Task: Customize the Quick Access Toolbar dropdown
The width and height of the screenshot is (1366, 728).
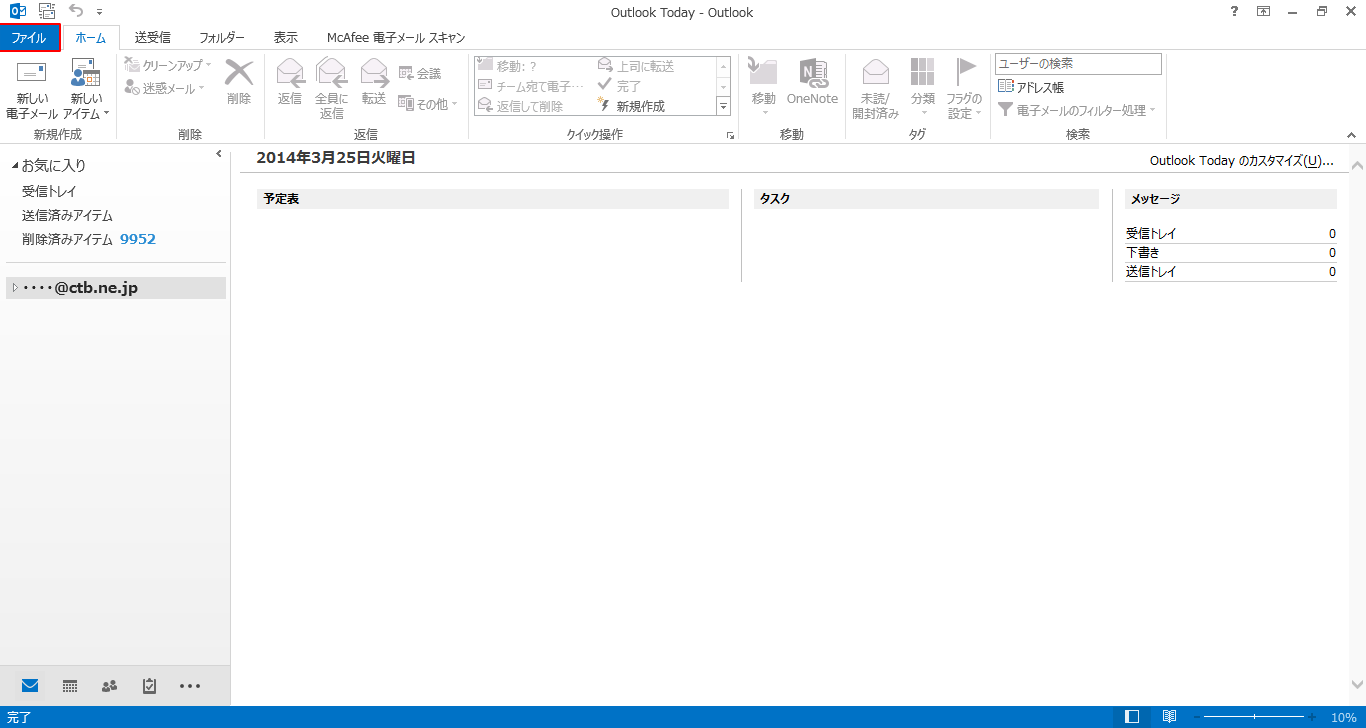Action: (100, 12)
